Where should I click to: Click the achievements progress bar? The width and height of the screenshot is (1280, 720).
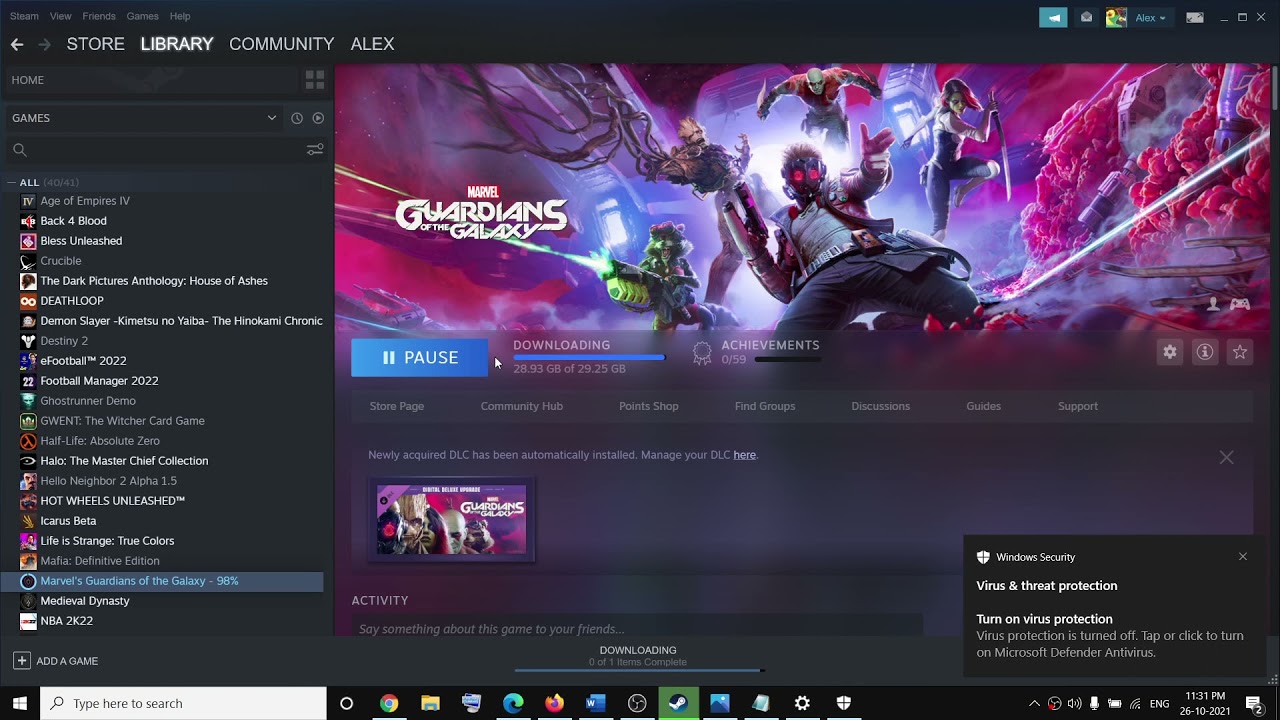pyautogui.click(x=788, y=359)
